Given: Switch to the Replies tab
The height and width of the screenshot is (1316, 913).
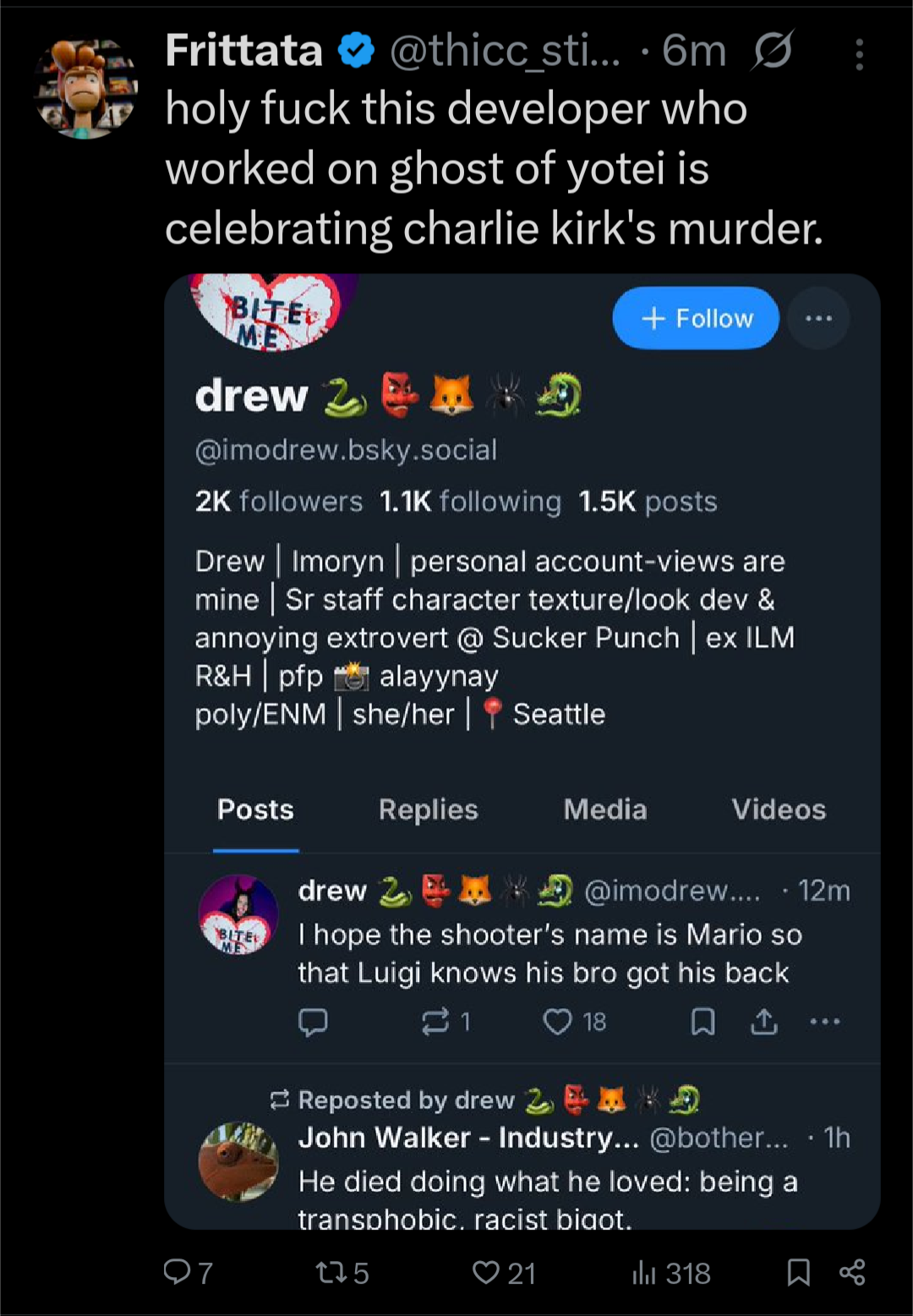Looking at the screenshot, I should pyautogui.click(x=428, y=809).
